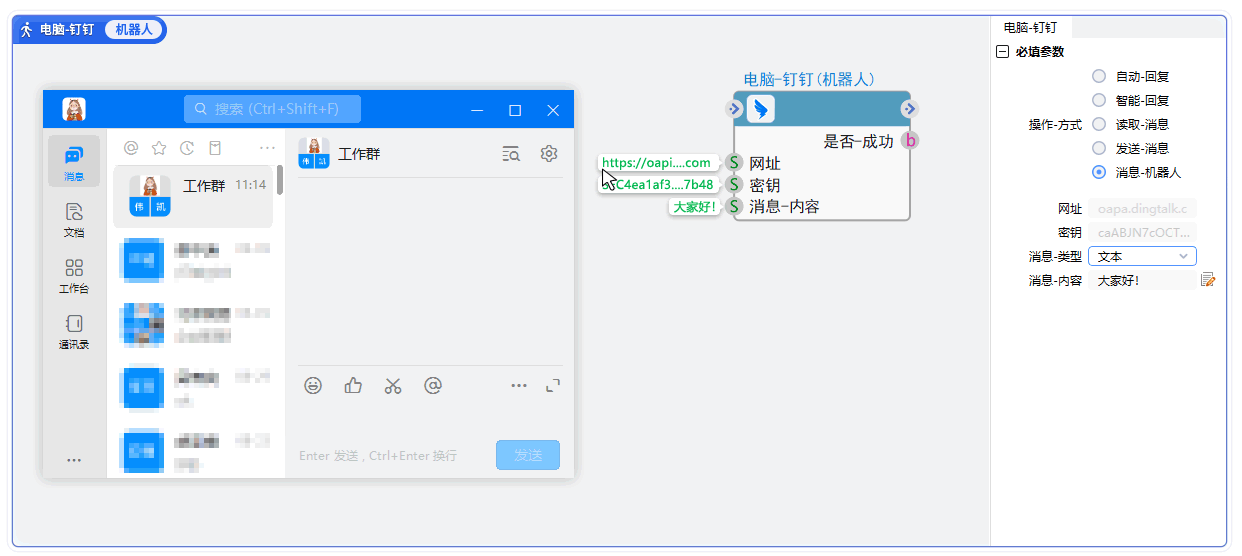Switch to the 电脑-钉钉 properties tab
This screenshot has height=556, width=1242.
[x=1030, y=28]
